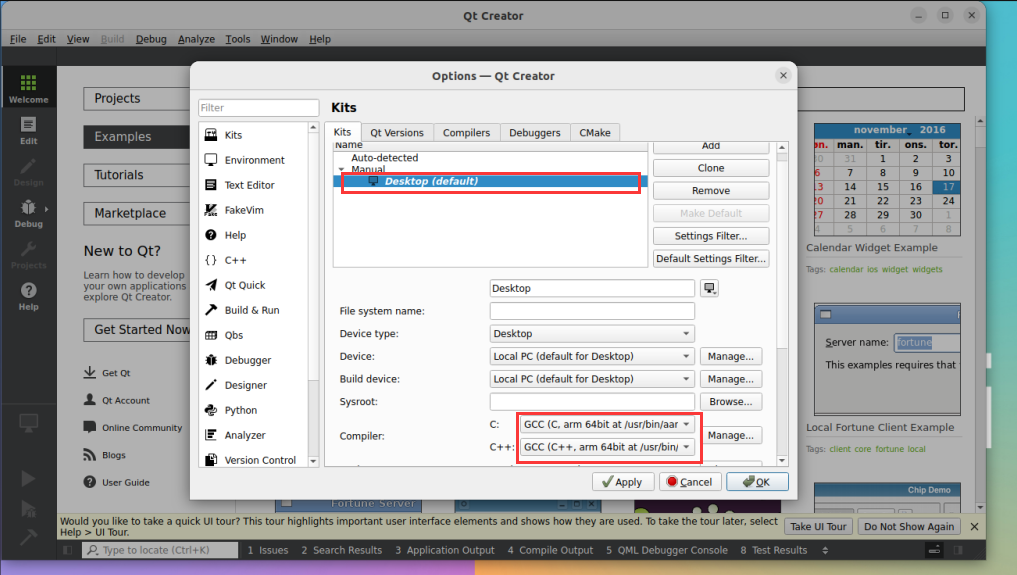The height and width of the screenshot is (575, 1017).
Task: Apply the options changes
Action: pos(622,482)
